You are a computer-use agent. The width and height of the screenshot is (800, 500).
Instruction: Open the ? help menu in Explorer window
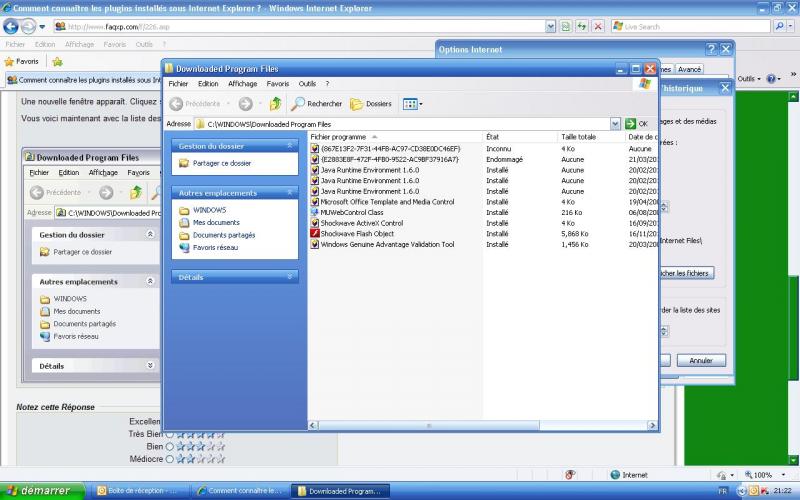pos(327,84)
